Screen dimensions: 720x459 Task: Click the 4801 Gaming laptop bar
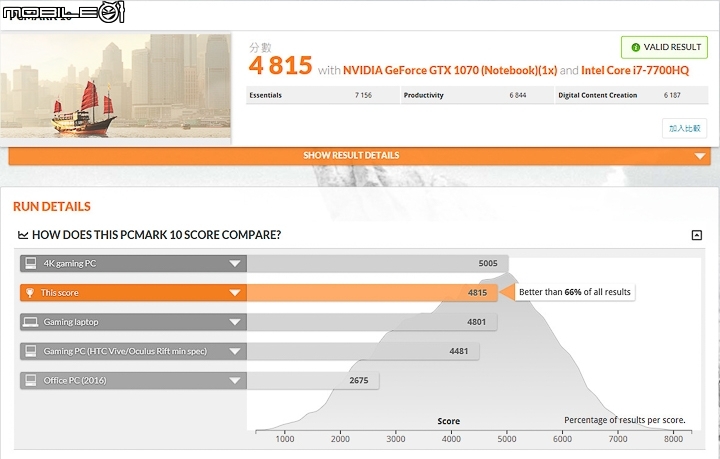[372, 322]
